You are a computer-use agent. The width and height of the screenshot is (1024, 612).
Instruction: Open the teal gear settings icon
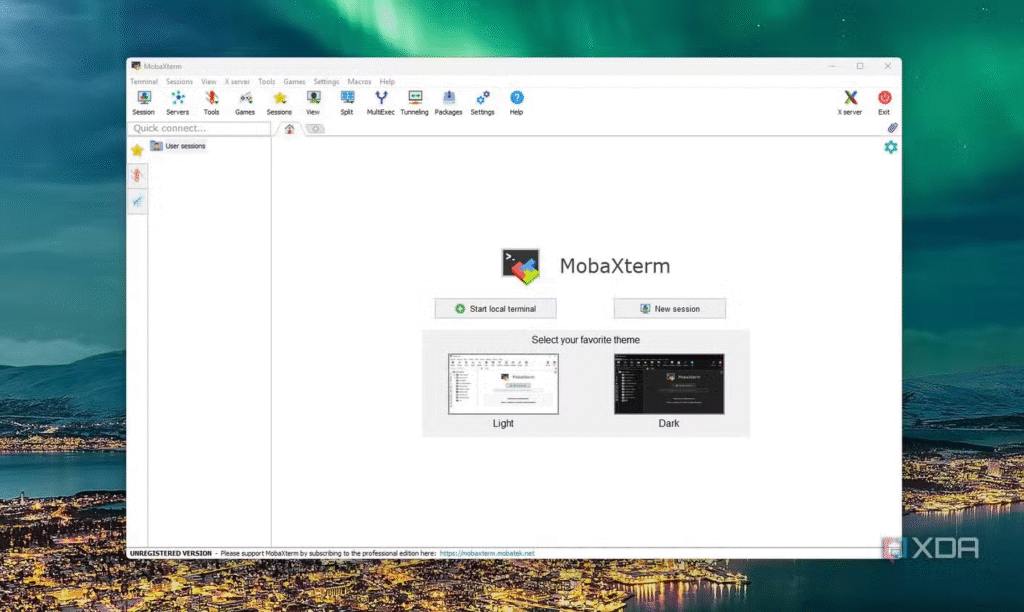890,147
